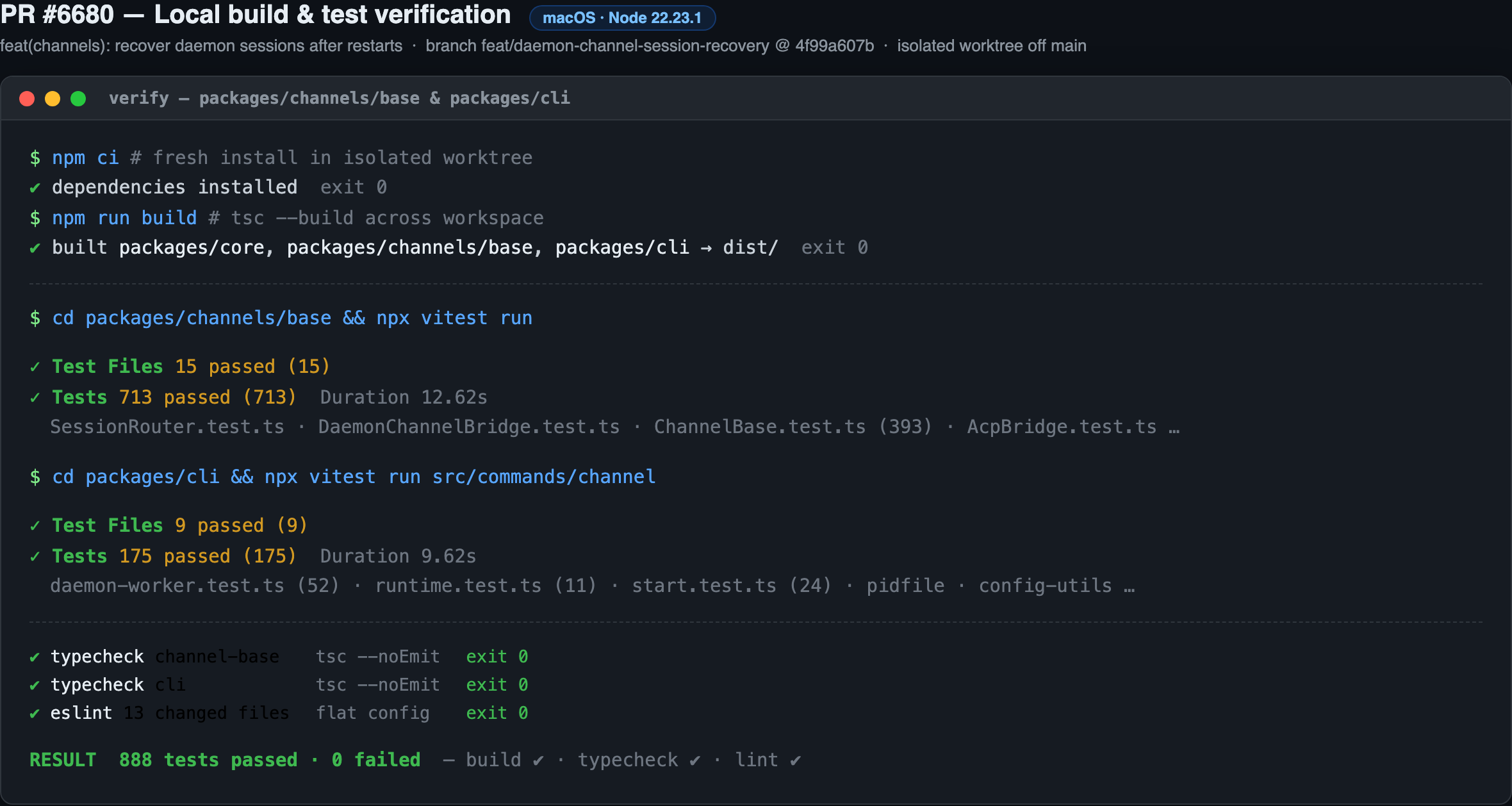The image size is (1512, 806).
Task: Click the branch name feat/daemon-channel-session-recovery
Action: pos(625,45)
